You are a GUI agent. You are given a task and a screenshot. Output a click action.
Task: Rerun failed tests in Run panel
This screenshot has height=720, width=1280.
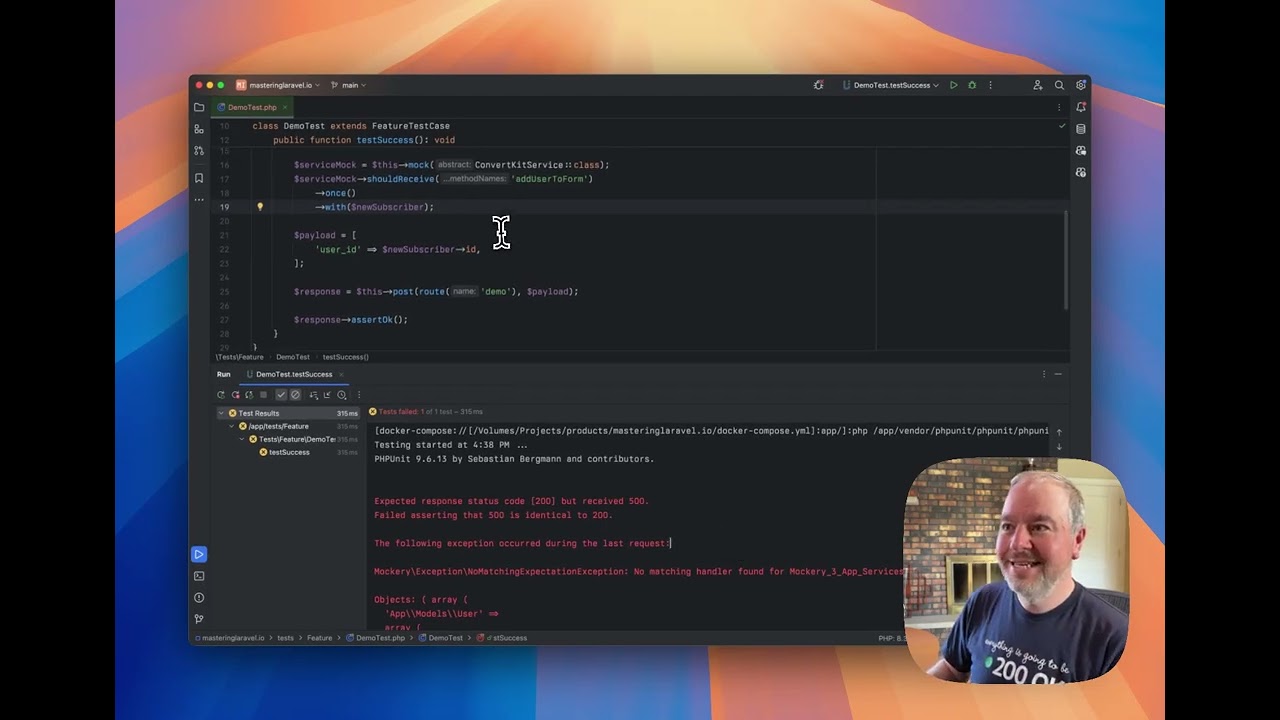[x=235, y=395]
